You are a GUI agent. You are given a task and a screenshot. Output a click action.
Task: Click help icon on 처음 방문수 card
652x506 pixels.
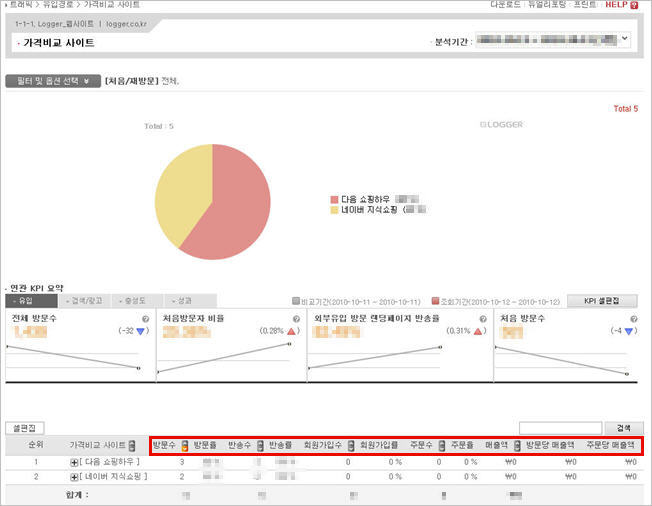coord(637,319)
